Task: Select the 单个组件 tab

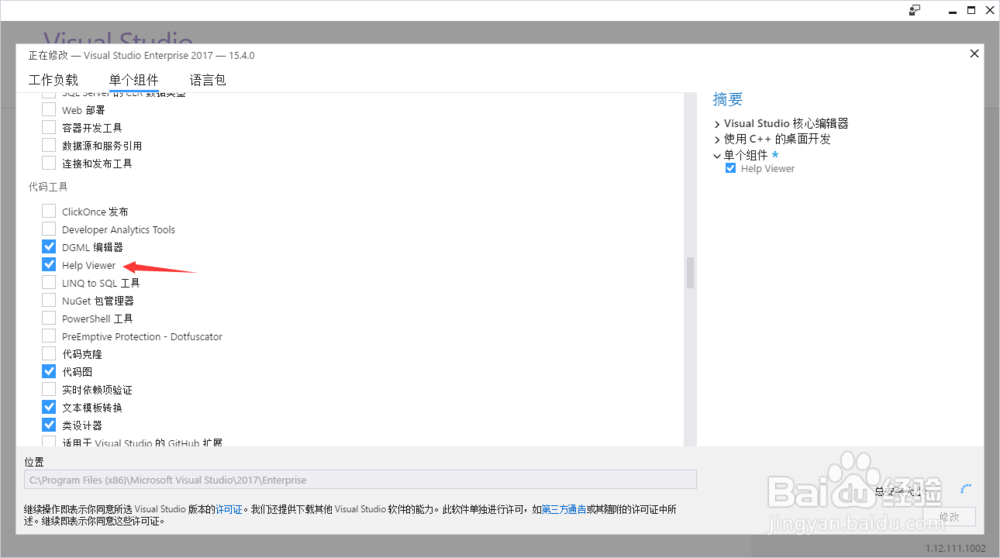Action: [x=133, y=80]
